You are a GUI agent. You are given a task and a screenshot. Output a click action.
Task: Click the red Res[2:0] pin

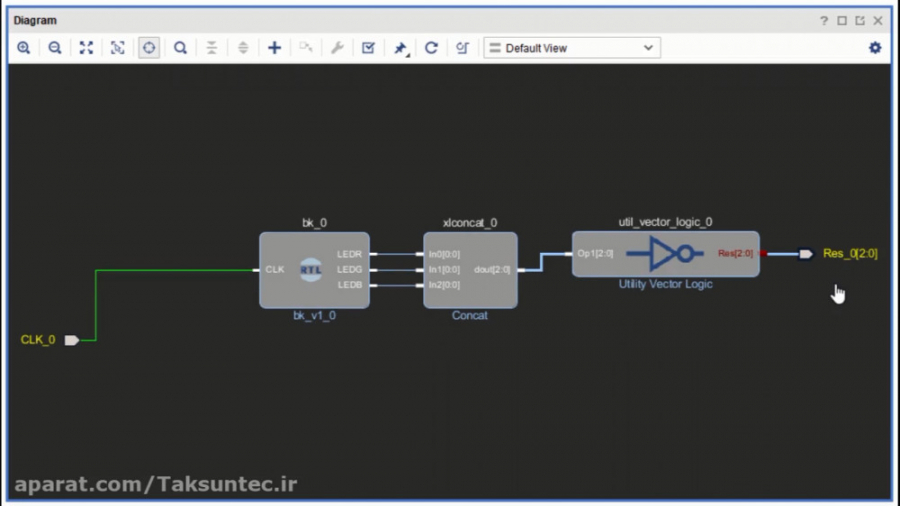[735, 254]
